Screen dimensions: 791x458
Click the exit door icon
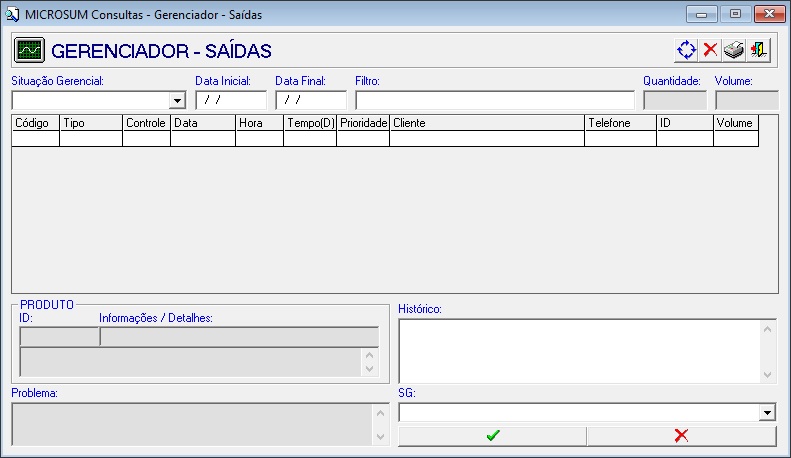760,50
